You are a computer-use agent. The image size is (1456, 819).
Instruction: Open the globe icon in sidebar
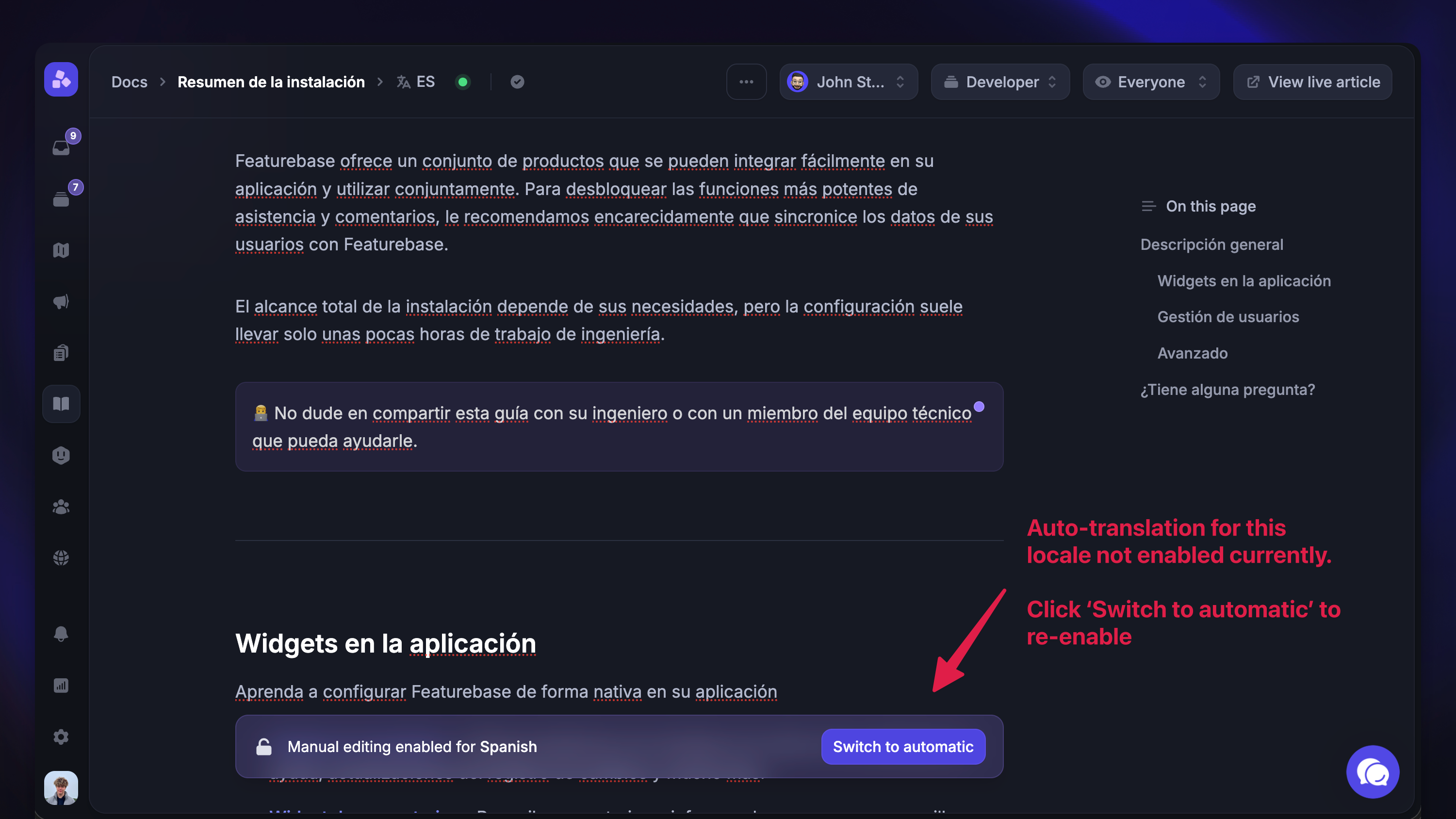click(x=61, y=558)
